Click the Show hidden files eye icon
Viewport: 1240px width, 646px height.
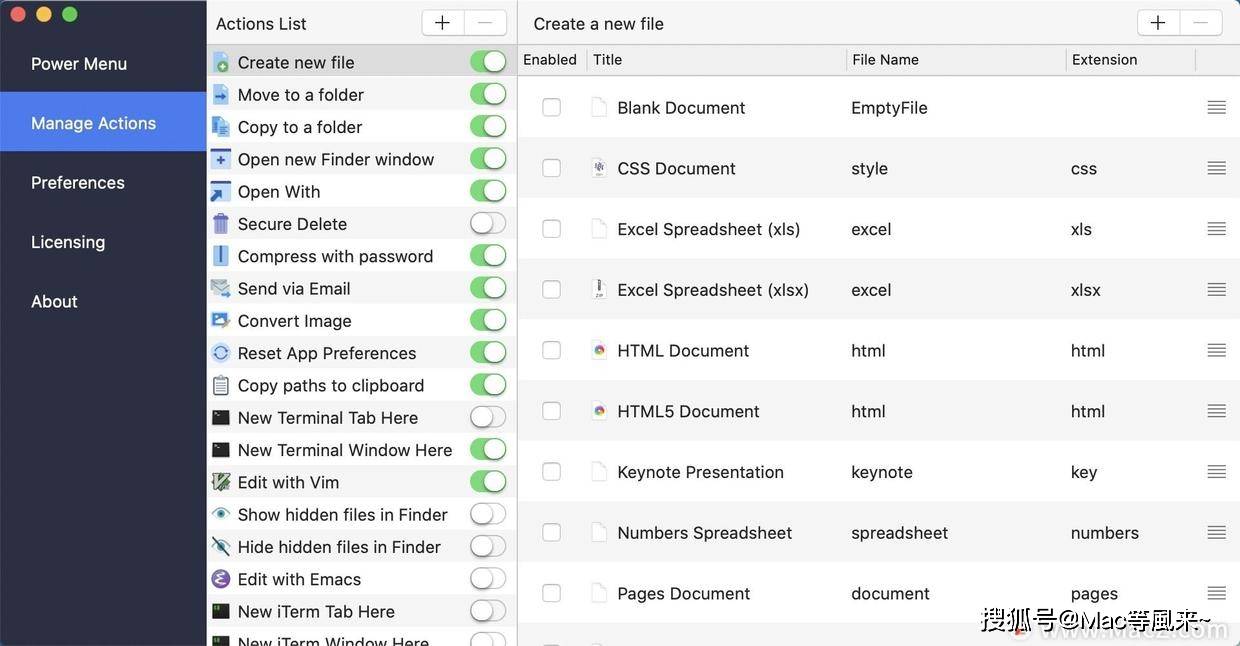[221, 514]
